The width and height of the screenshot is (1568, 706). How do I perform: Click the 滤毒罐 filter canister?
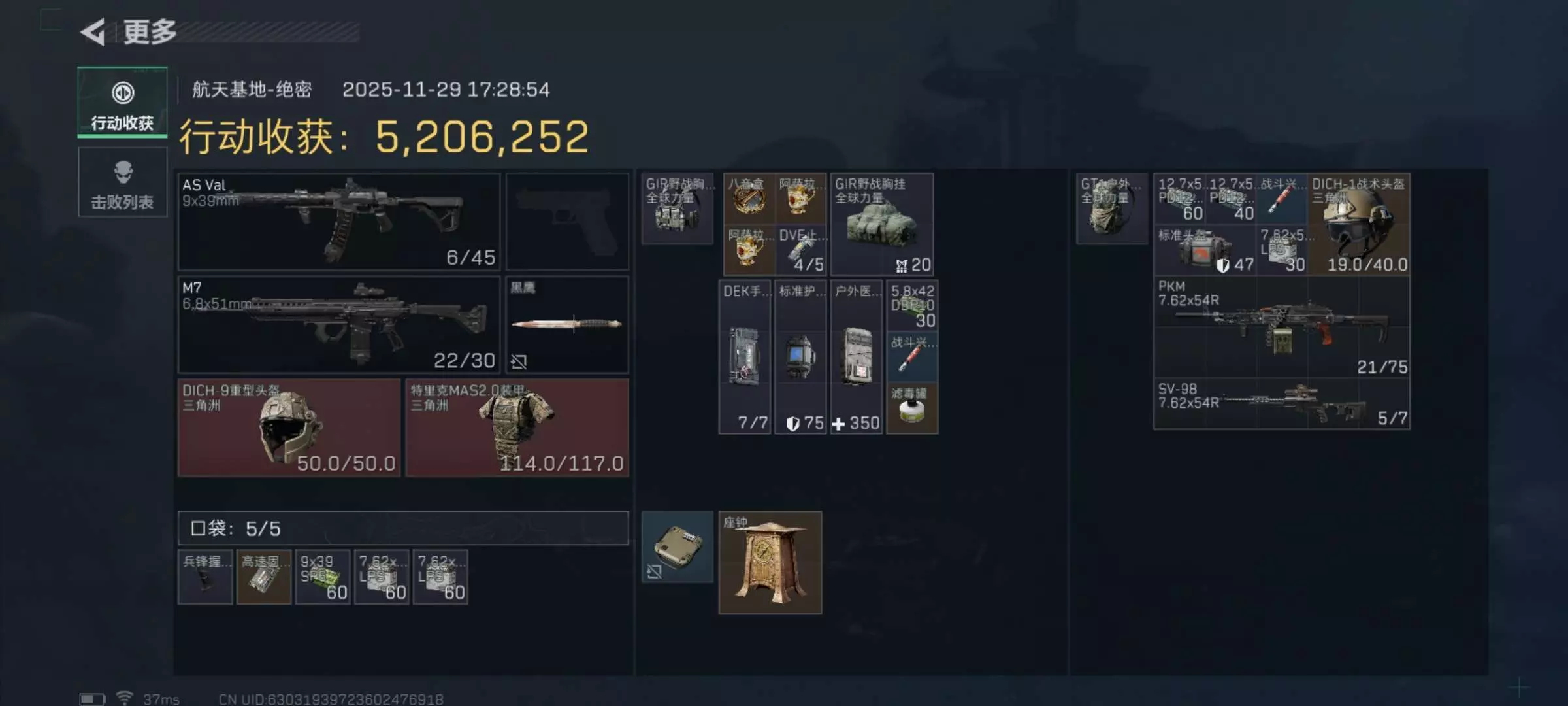(912, 409)
